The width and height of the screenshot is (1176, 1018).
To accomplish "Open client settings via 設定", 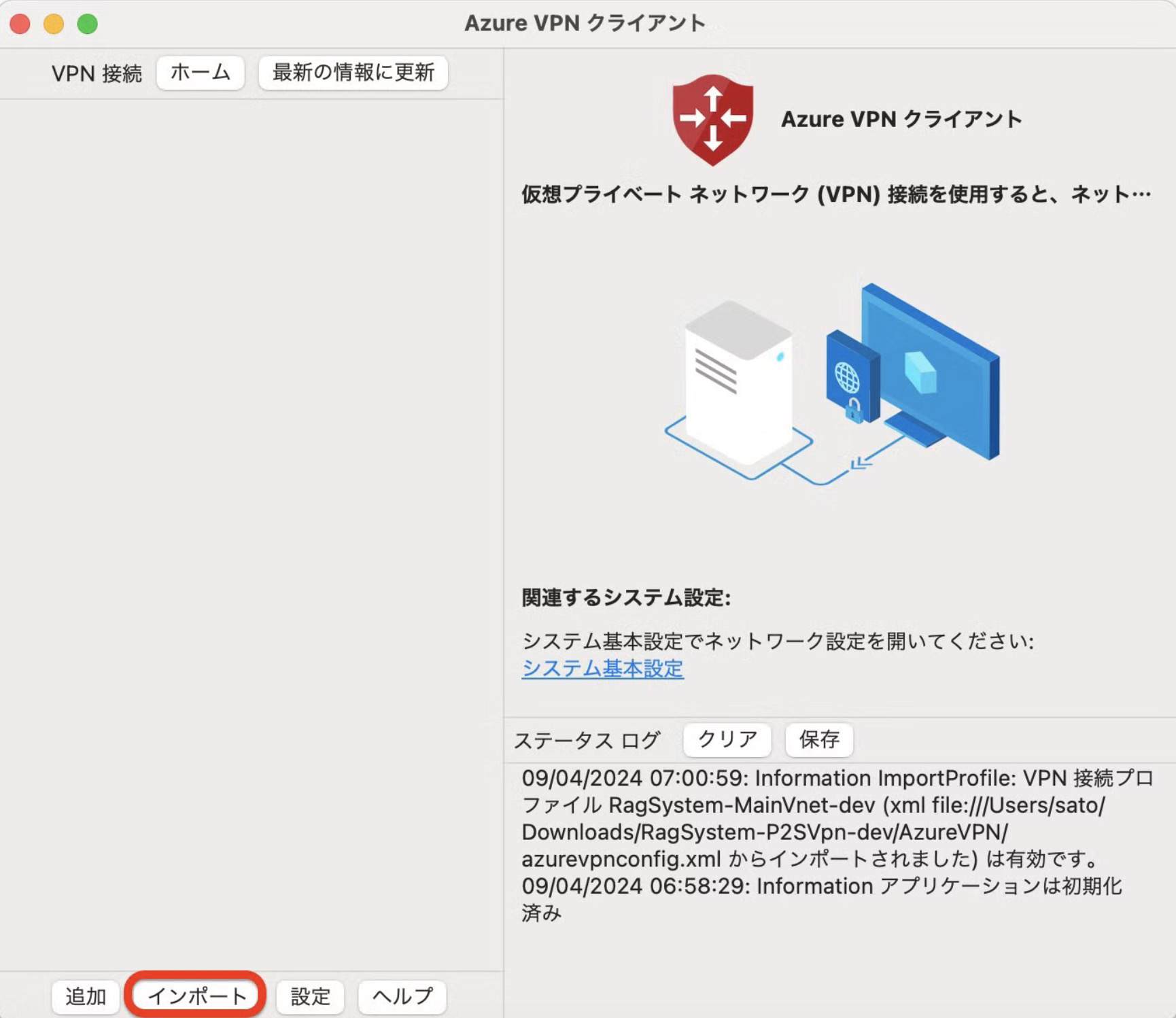I will point(309,996).
